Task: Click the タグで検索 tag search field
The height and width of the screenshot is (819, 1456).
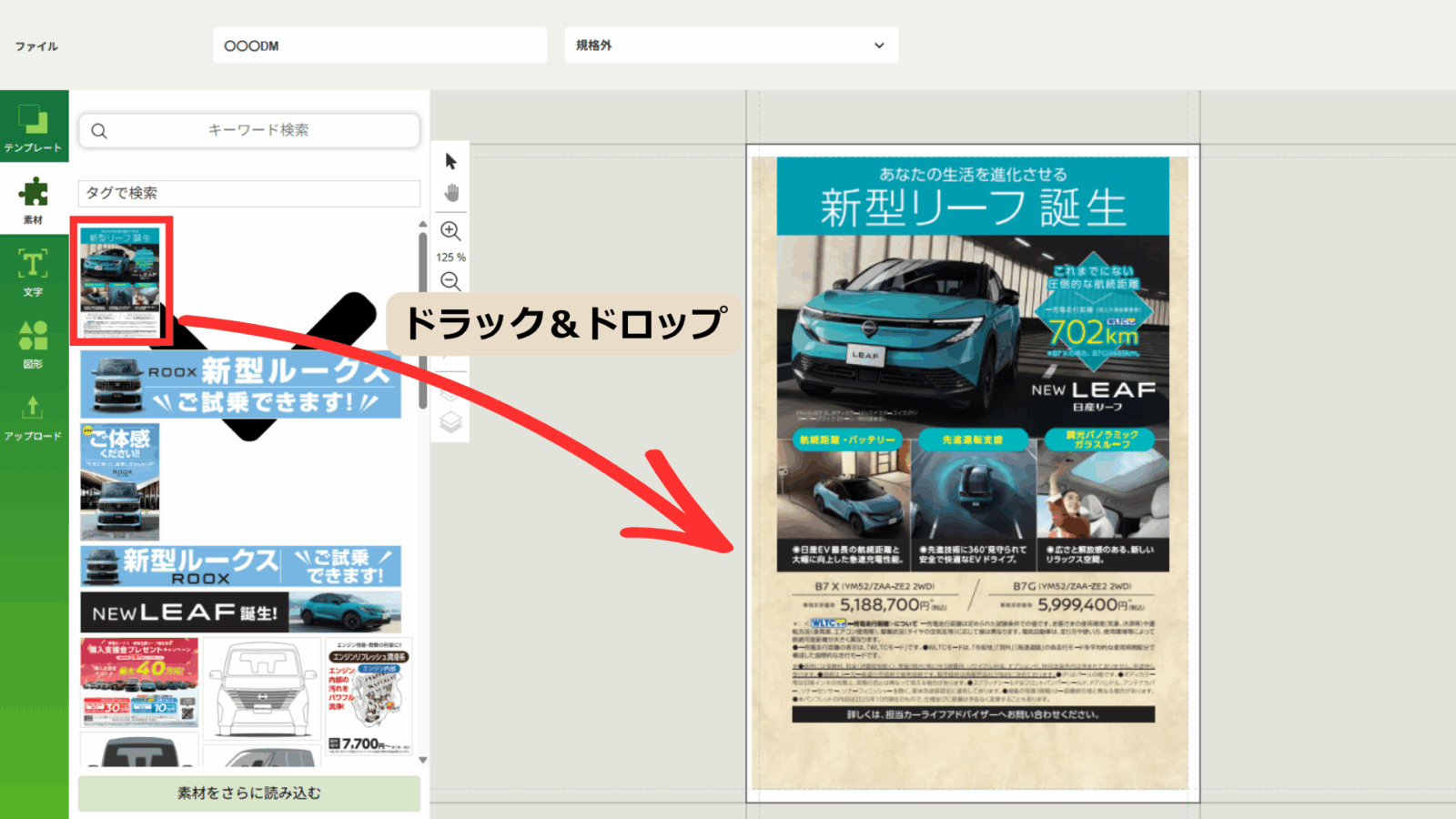Action: click(x=248, y=193)
